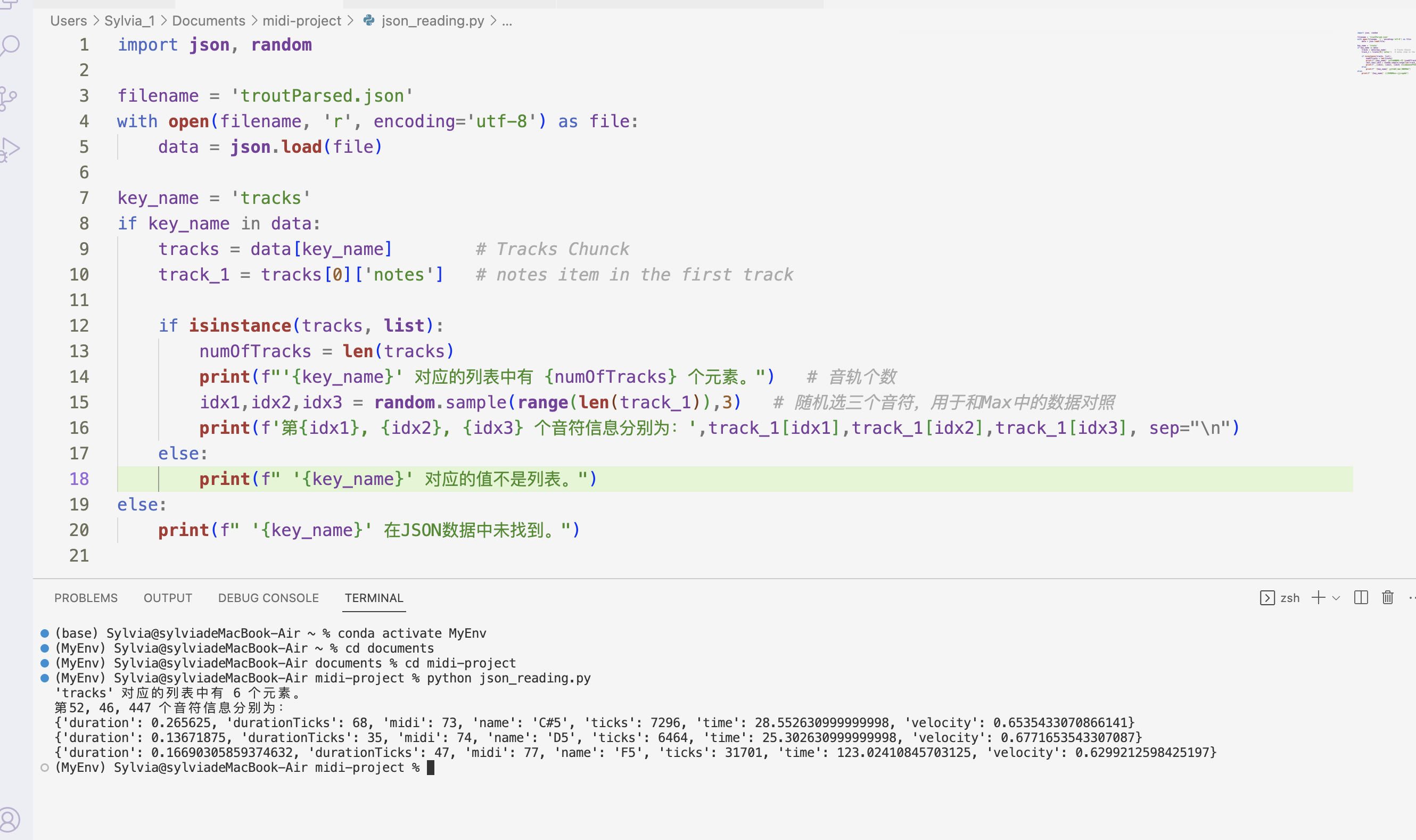1416x840 pixels.
Task: Select the TERMINAL tab
Action: click(374, 598)
